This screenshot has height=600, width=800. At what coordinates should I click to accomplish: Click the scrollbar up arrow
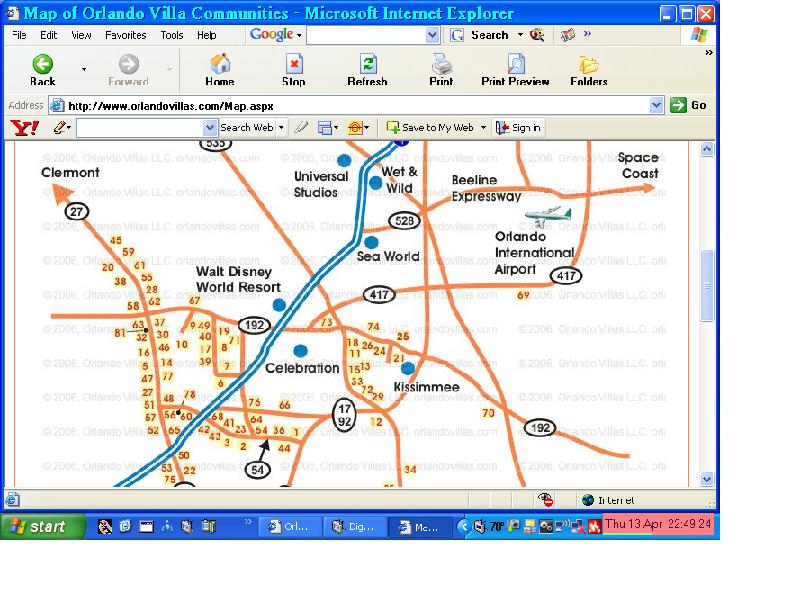point(707,149)
